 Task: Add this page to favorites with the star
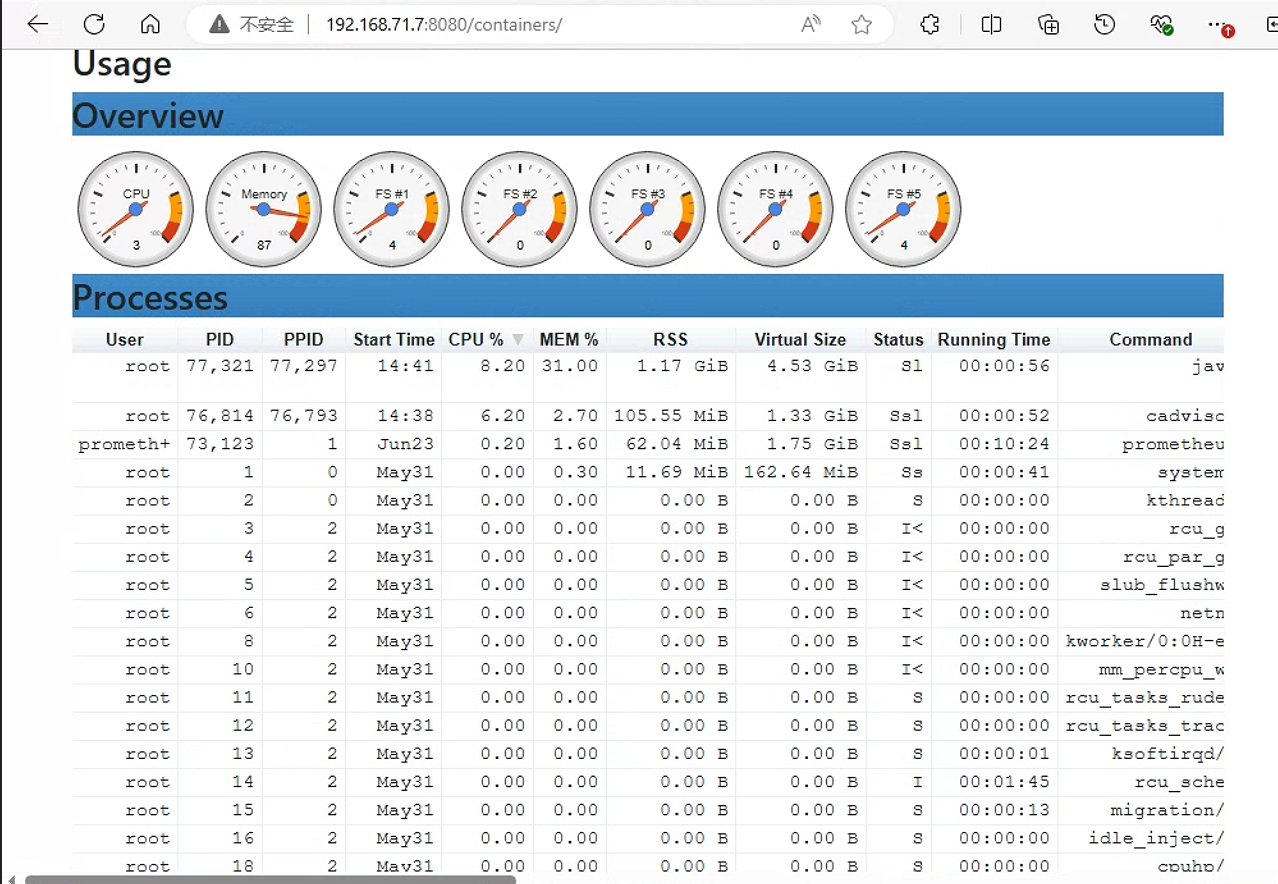pyautogui.click(x=862, y=25)
